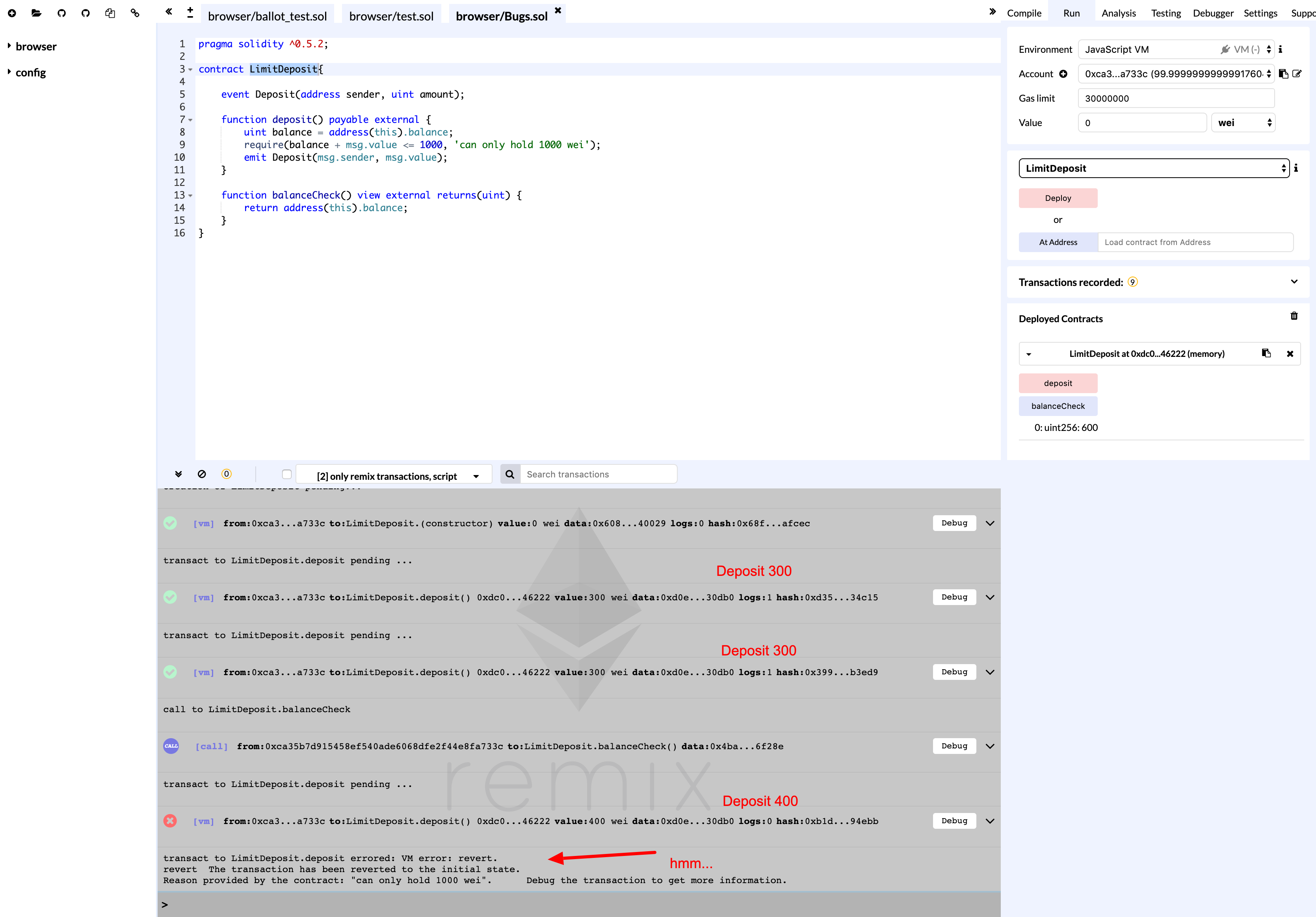Expand the Transactions recorded section
Screen dimensions: 1316x917
[1294, 281]
